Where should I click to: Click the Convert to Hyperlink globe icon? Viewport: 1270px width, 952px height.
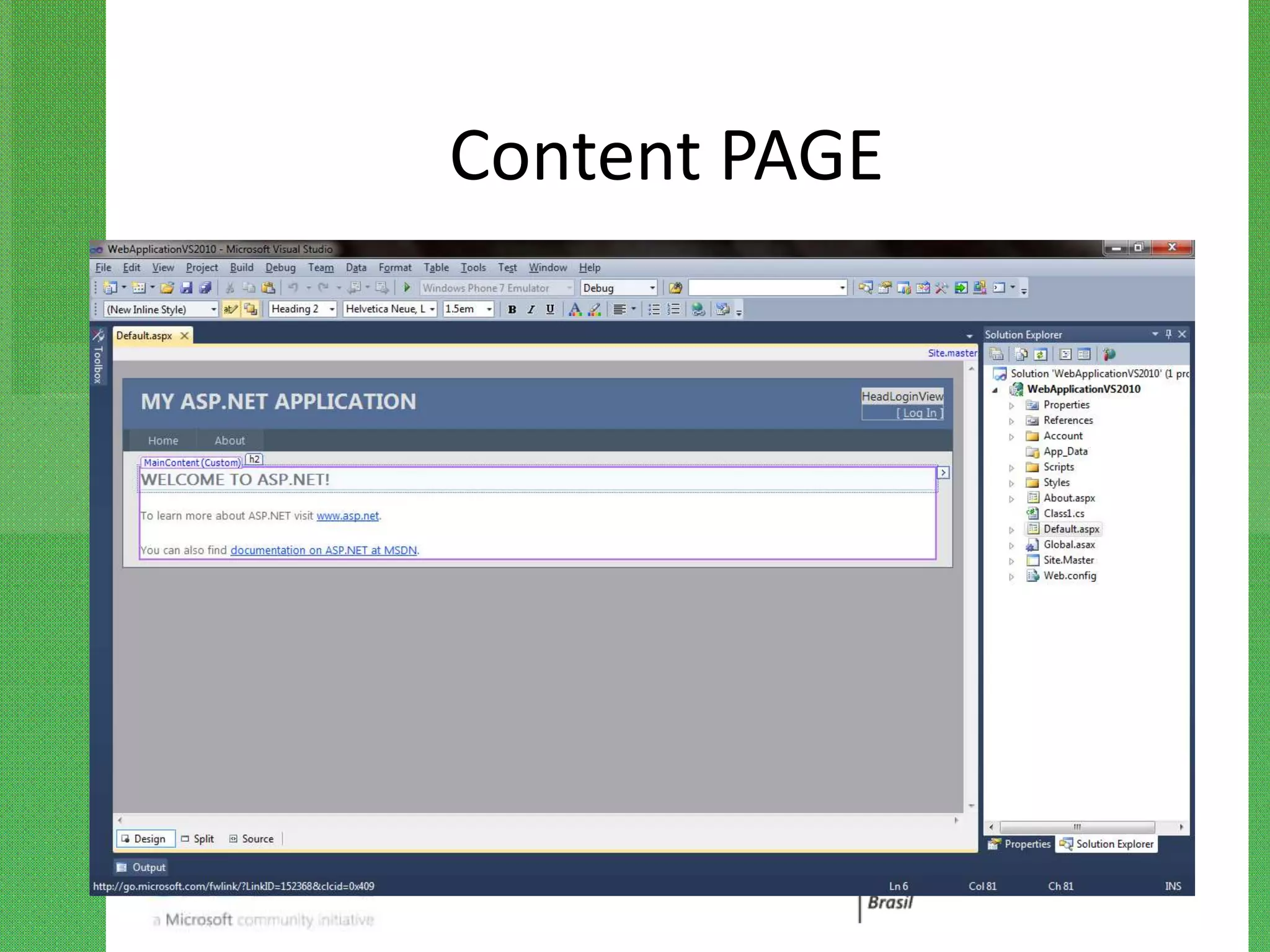point(698,309)
